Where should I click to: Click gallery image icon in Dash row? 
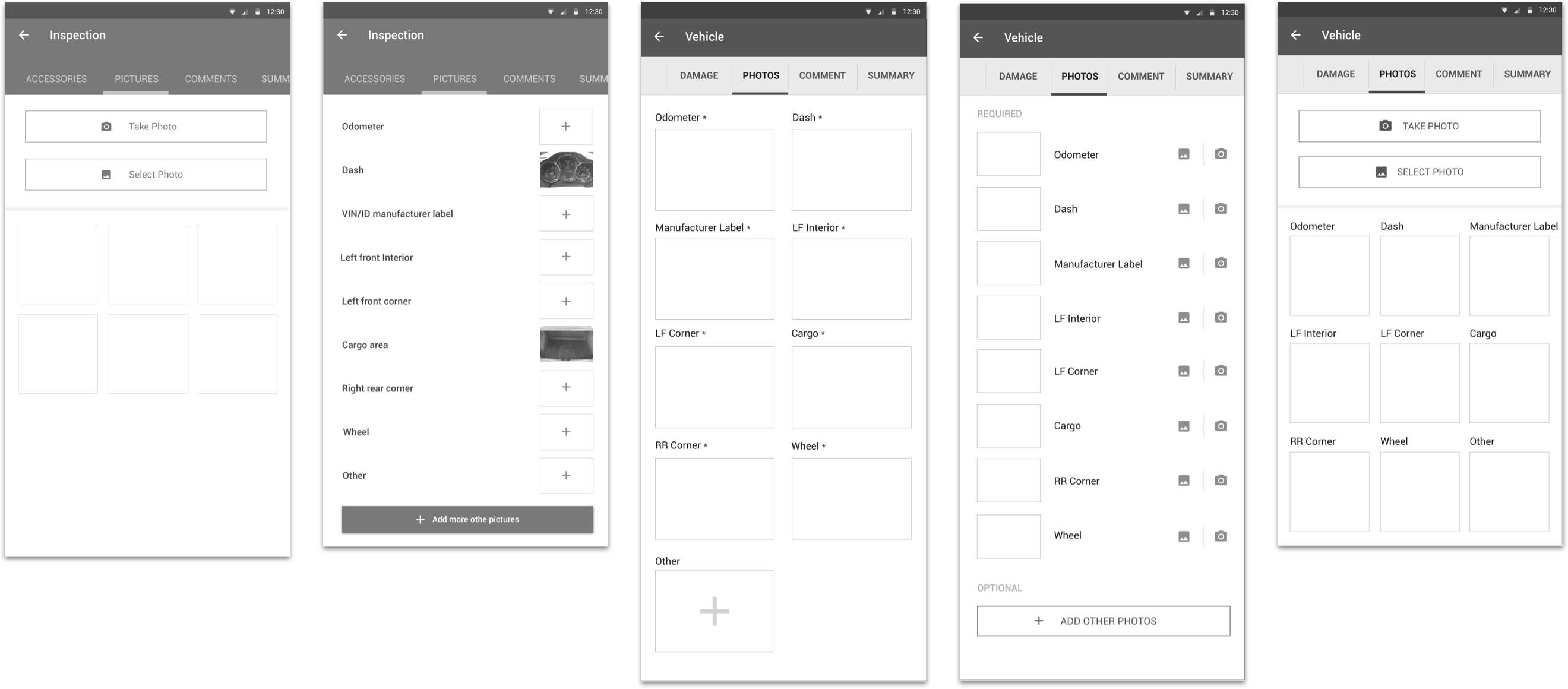pyautogui.click(x=1183, y=208)
